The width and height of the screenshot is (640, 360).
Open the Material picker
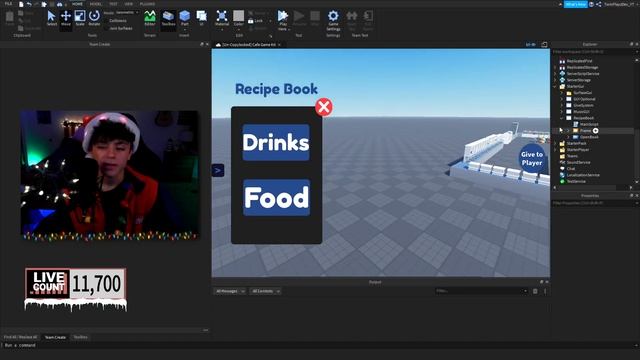[x=222, y=19]
